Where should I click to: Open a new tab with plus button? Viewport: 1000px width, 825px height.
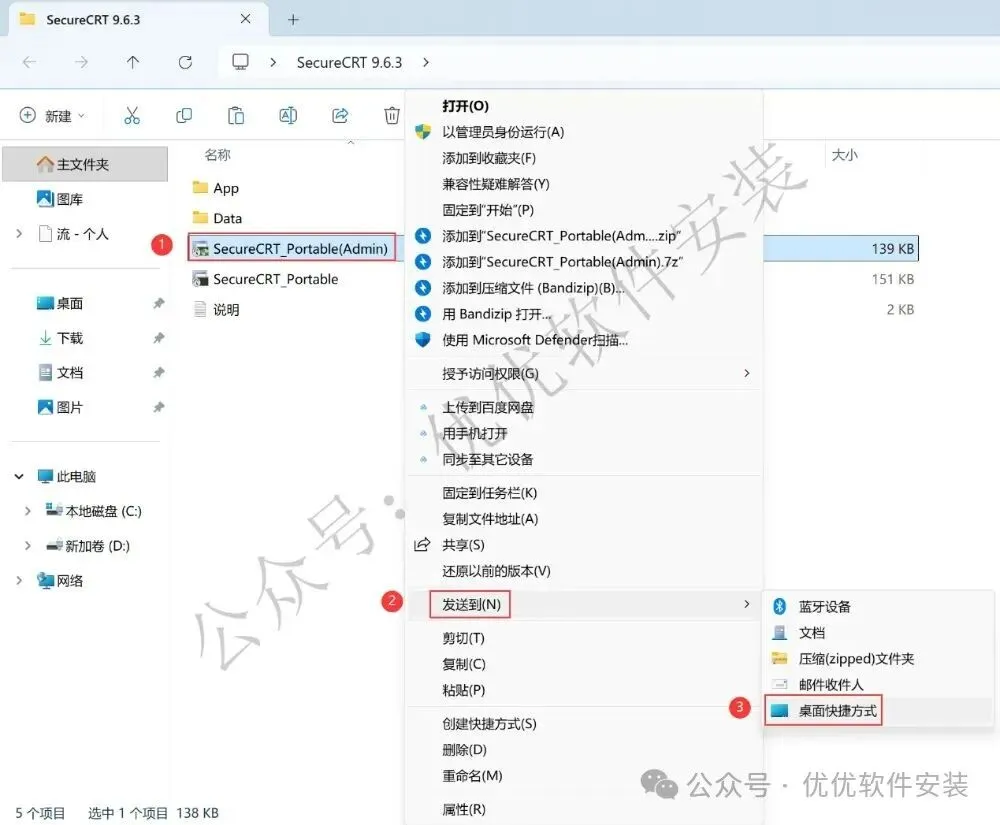click(293, 20)
